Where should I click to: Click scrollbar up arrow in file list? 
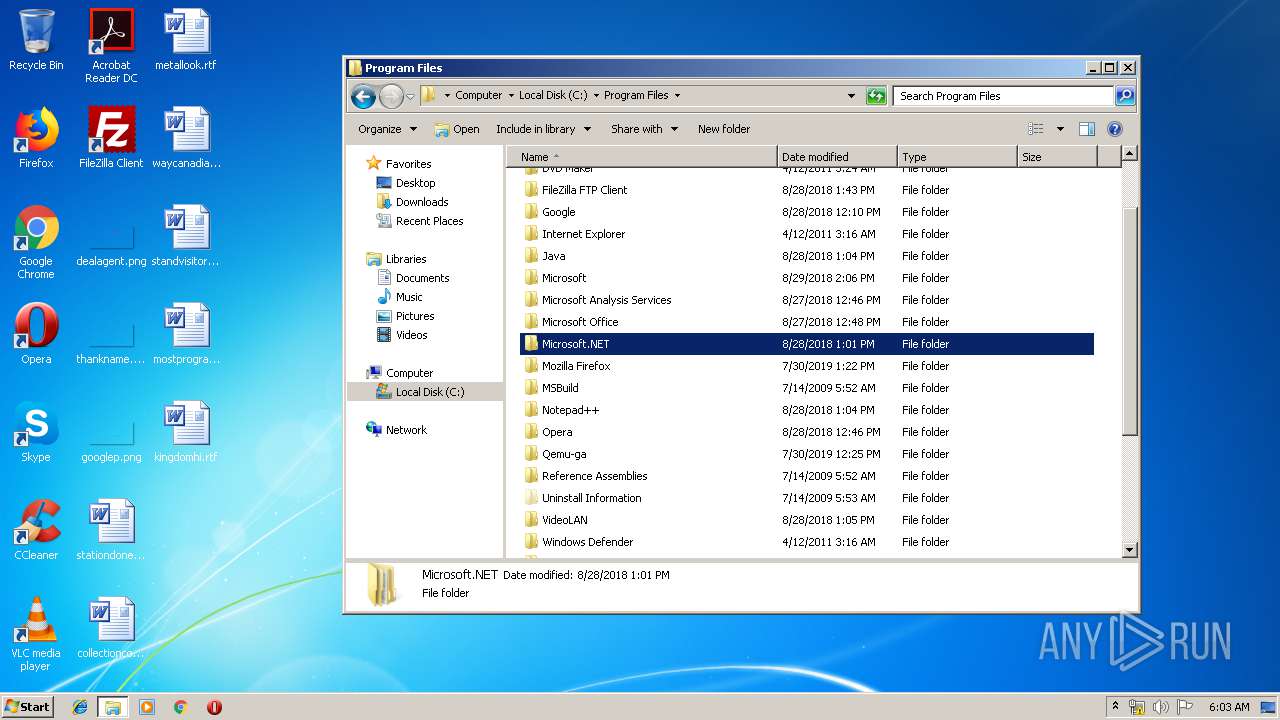coord(1129,154)
